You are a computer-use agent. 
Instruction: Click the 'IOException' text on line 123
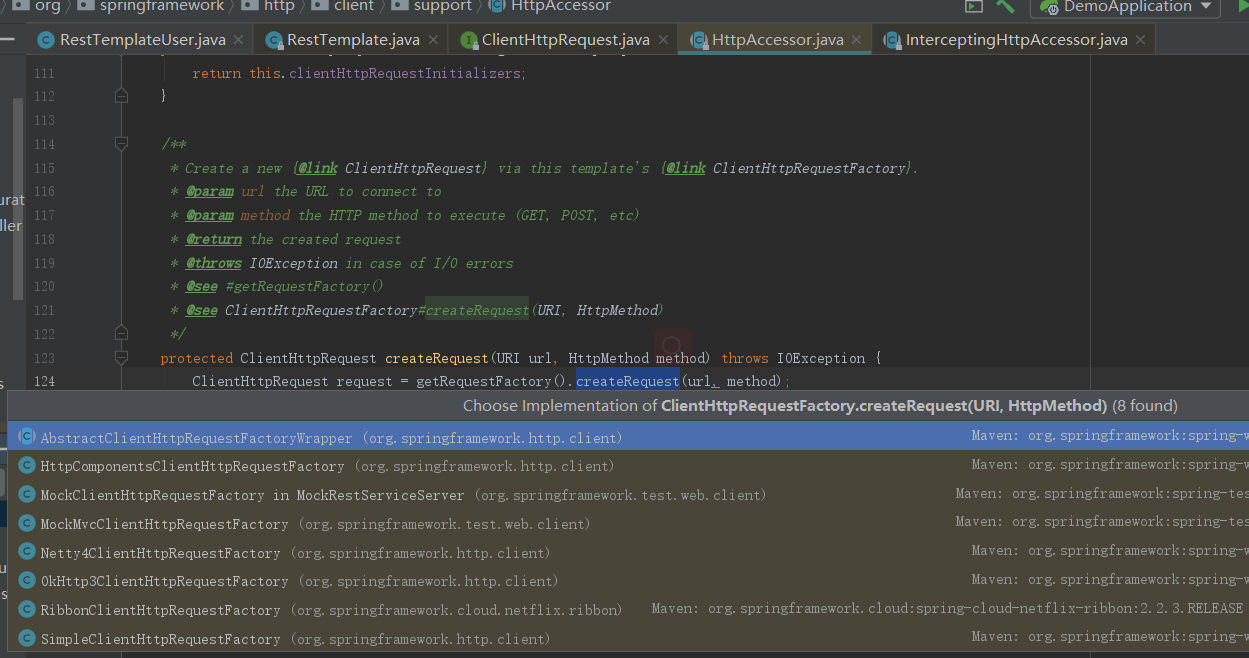coord(821,358)
